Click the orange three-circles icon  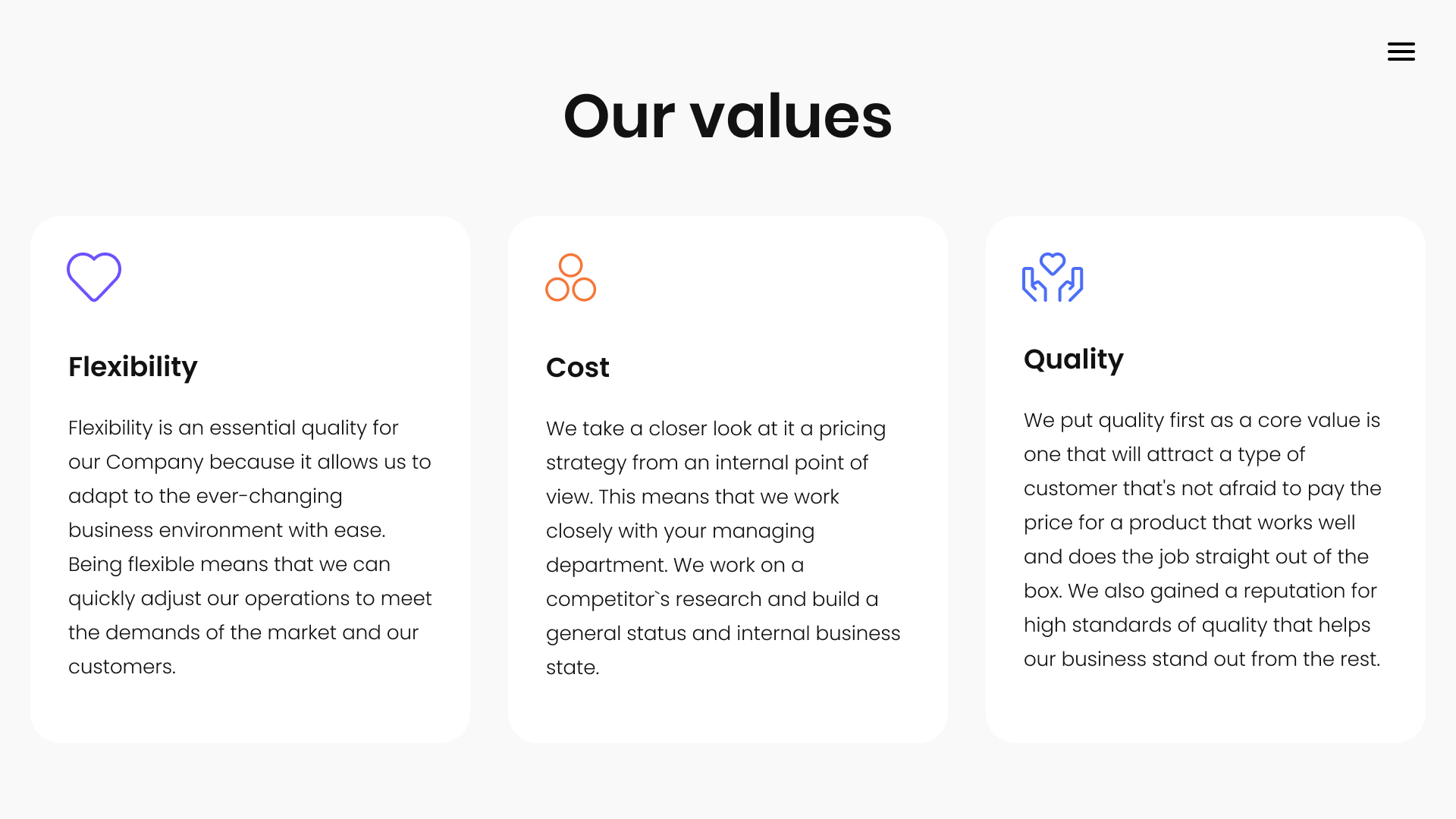pos(571,278)
